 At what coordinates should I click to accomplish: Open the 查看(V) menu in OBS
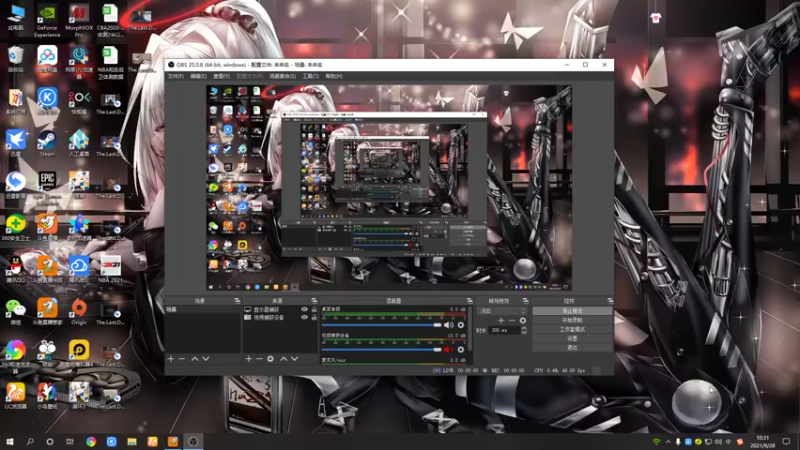pyautogui.click(x=221, y=76)
